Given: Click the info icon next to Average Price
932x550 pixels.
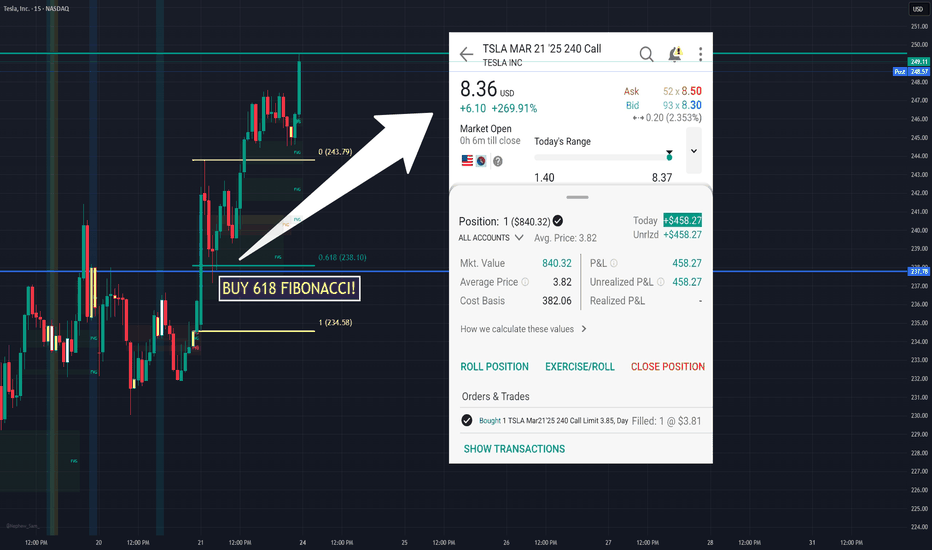Looking at the screenshot, I should tap(525, 282).
